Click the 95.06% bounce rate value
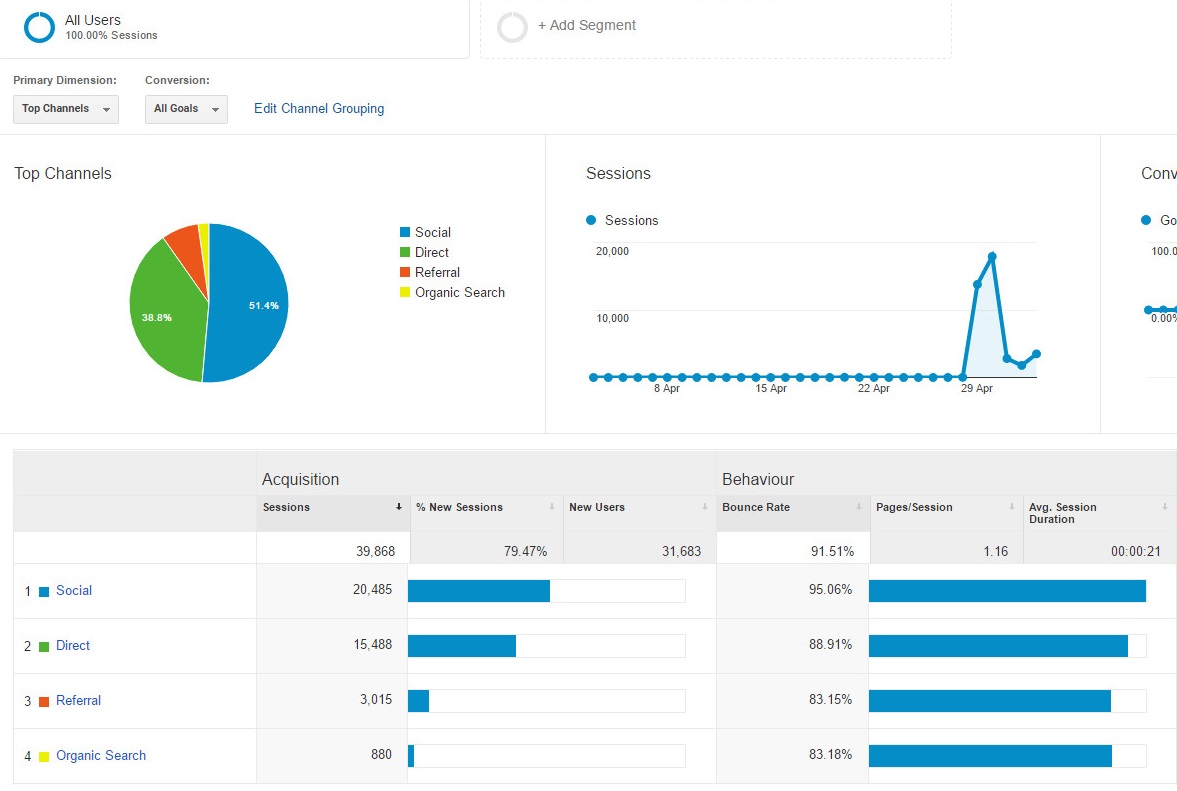 coord(830,590)
